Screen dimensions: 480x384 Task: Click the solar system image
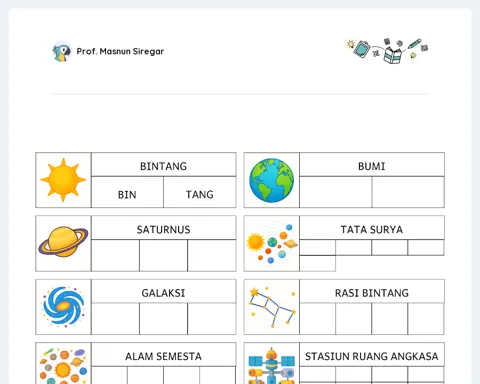272,244
